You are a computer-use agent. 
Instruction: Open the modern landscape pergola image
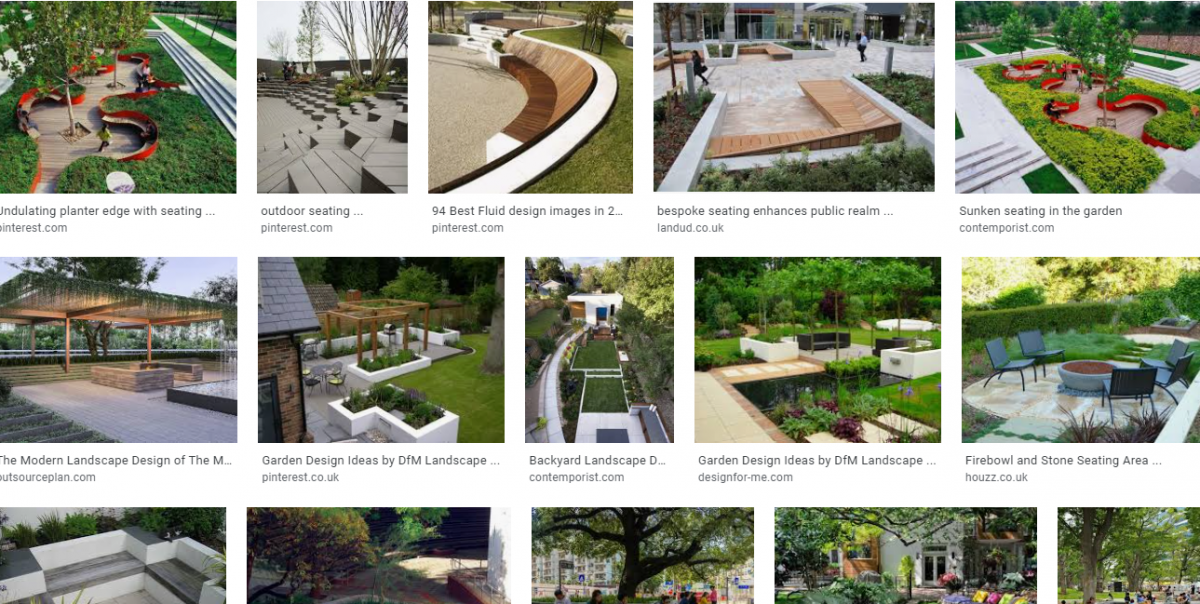click(x=118, y=350)
